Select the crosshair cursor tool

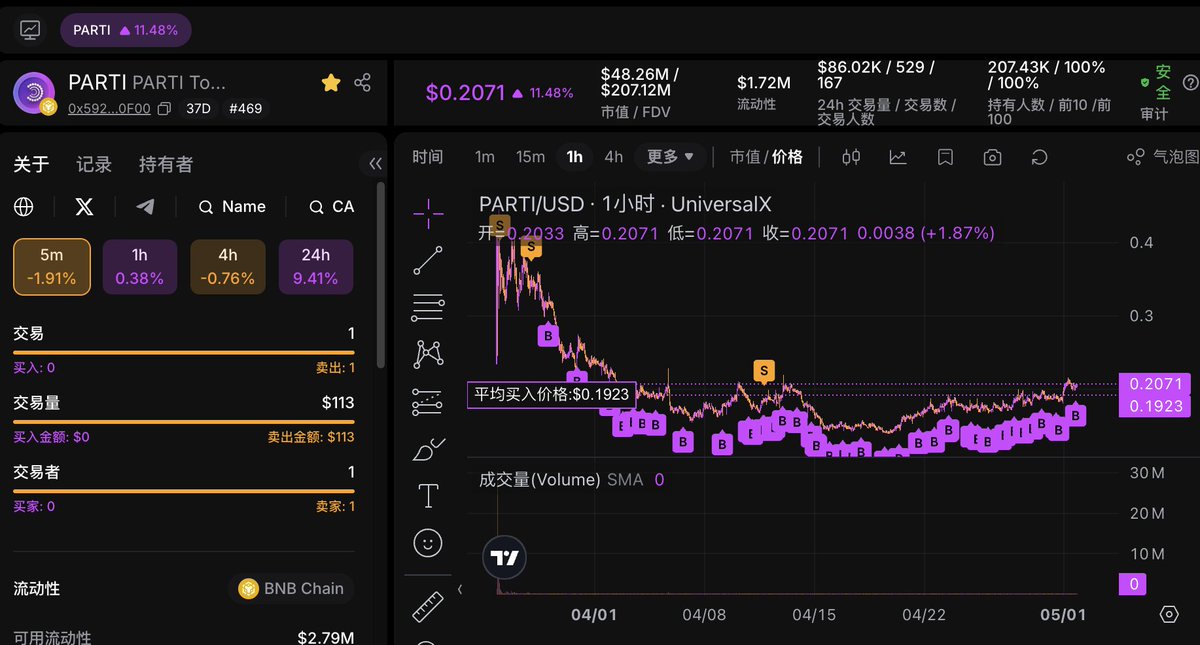428,212
